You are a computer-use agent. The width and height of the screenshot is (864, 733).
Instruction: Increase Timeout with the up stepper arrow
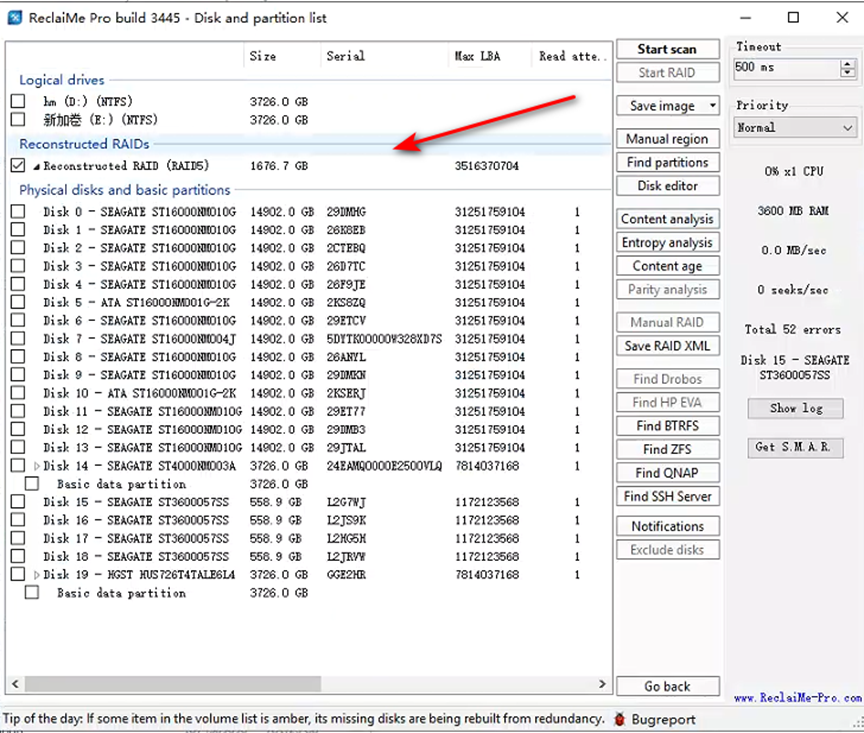tap(848, 63)
